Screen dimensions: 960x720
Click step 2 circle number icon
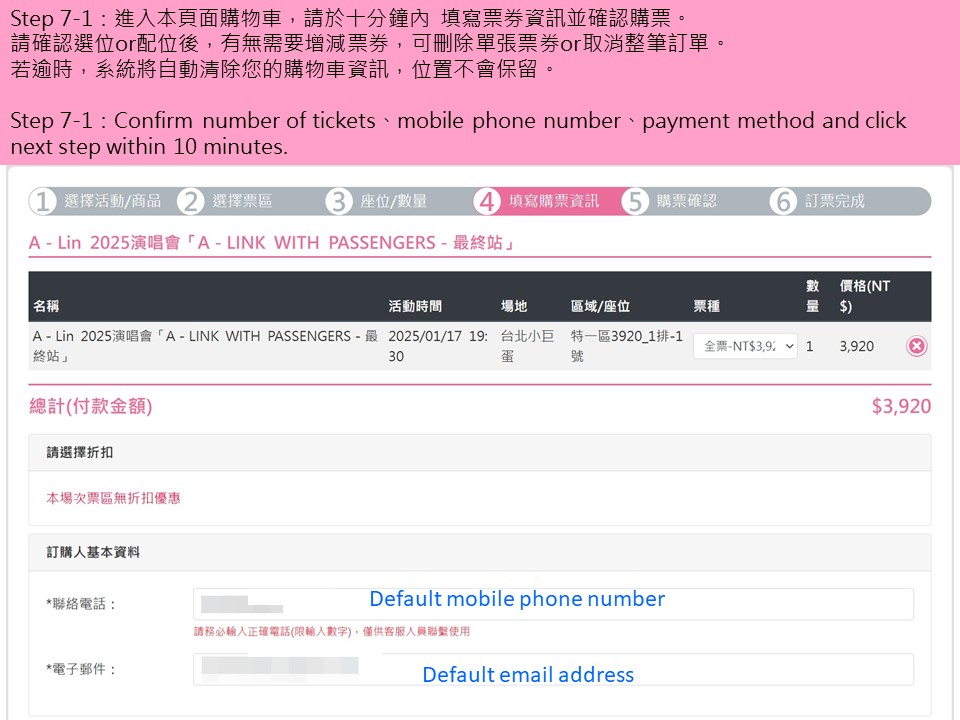[191, 201]
